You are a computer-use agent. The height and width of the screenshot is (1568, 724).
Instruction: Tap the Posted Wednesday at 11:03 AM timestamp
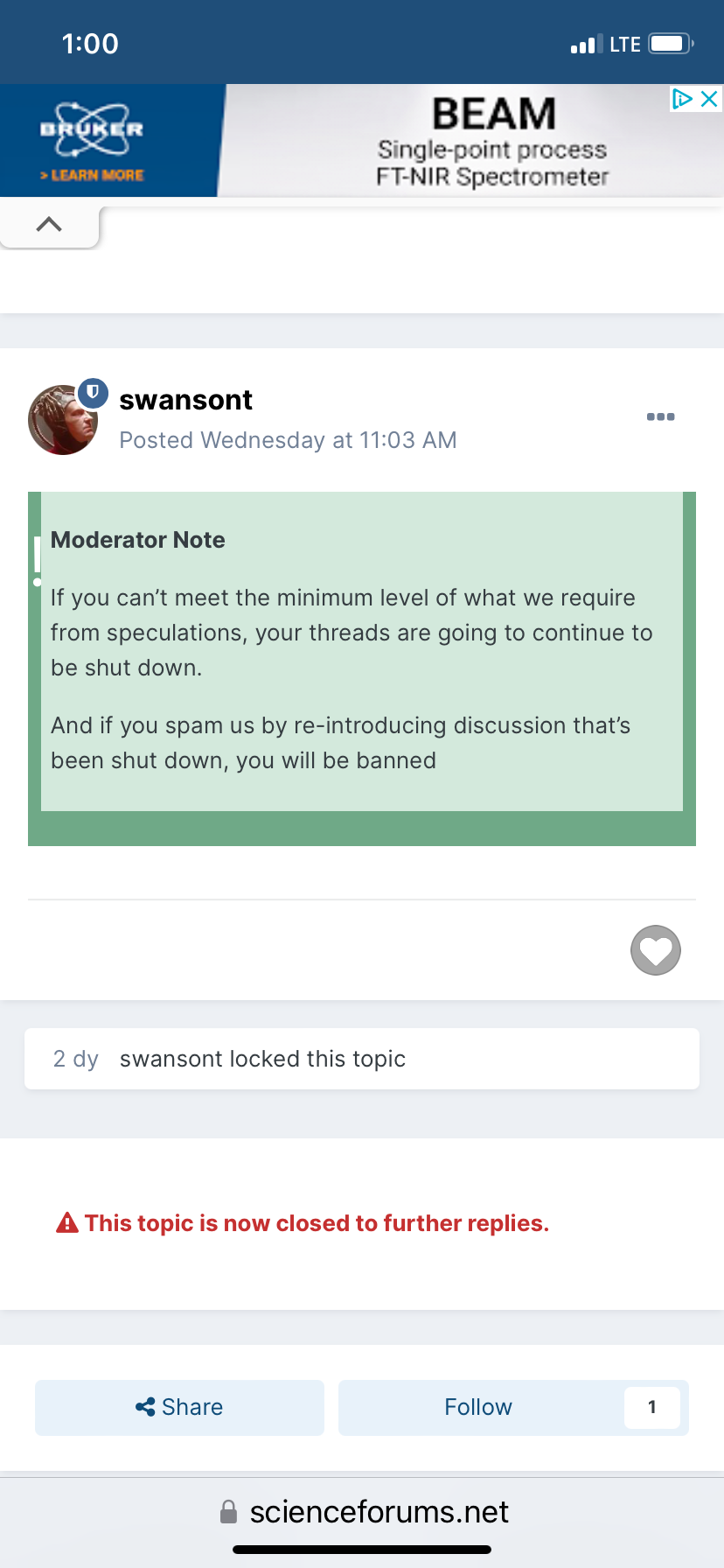tap(288, 440)
